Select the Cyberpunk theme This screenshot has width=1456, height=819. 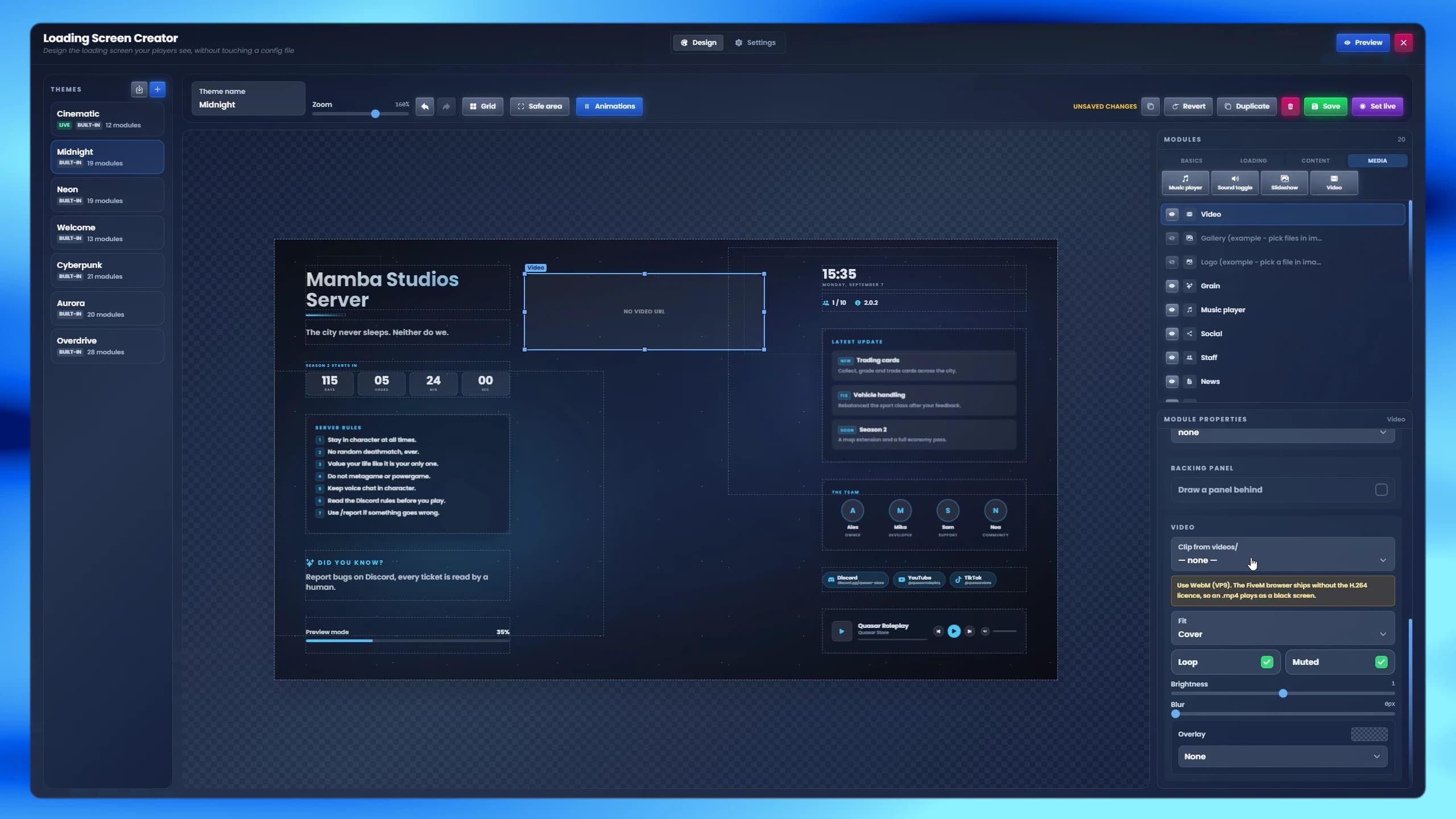tap(107, 271)
